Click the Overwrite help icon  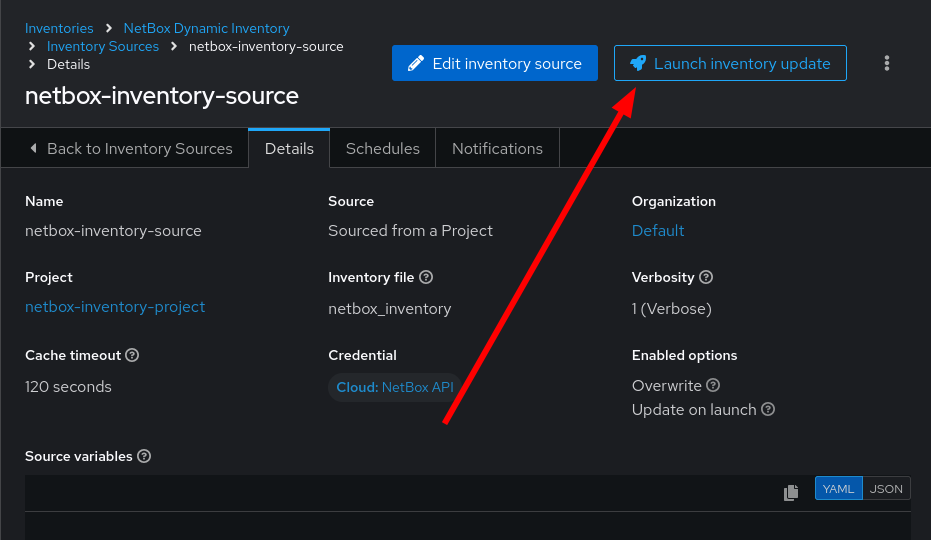coord(713,385)
